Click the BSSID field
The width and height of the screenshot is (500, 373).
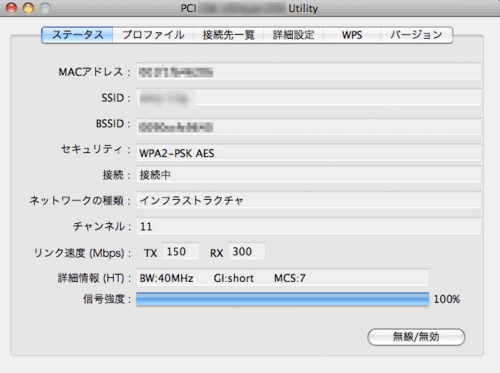[309, 127]
